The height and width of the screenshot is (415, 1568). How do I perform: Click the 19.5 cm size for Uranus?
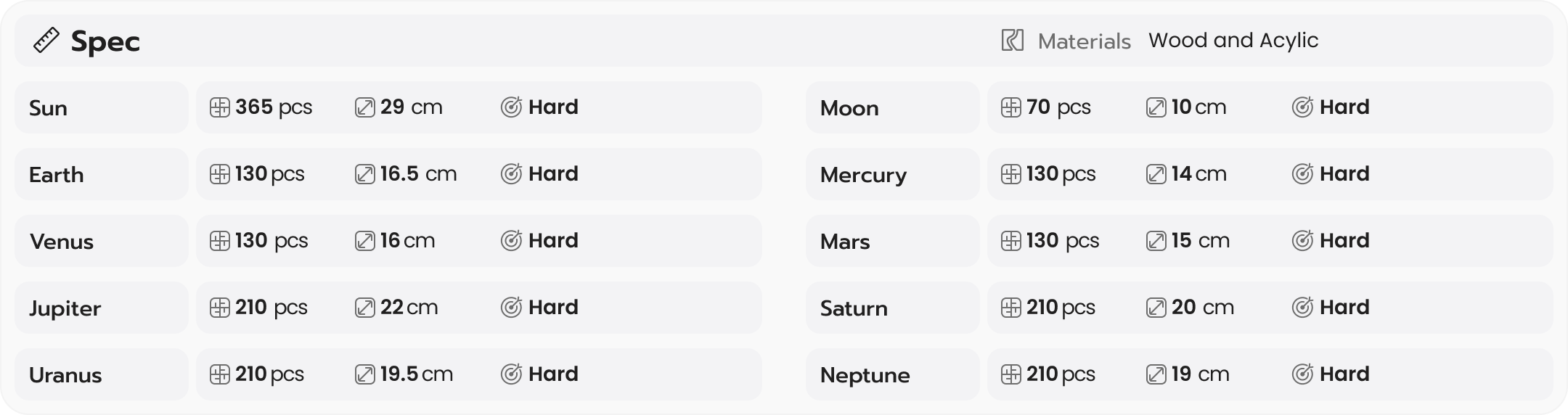pos(416,374)
